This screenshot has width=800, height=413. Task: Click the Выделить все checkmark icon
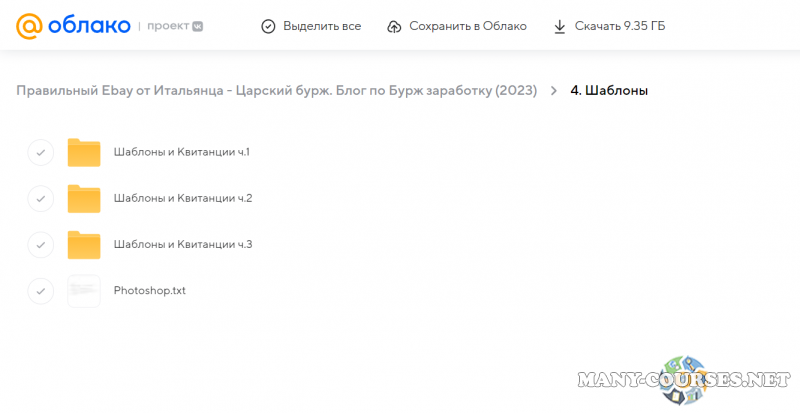point(267,26)
